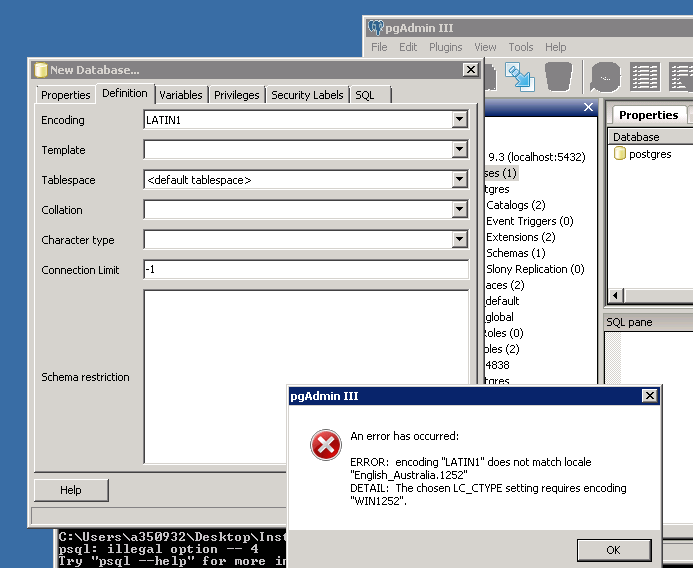This screenshot has width=693, height=568.
Task: Click the create object toolbar icon
Action: 519,77
